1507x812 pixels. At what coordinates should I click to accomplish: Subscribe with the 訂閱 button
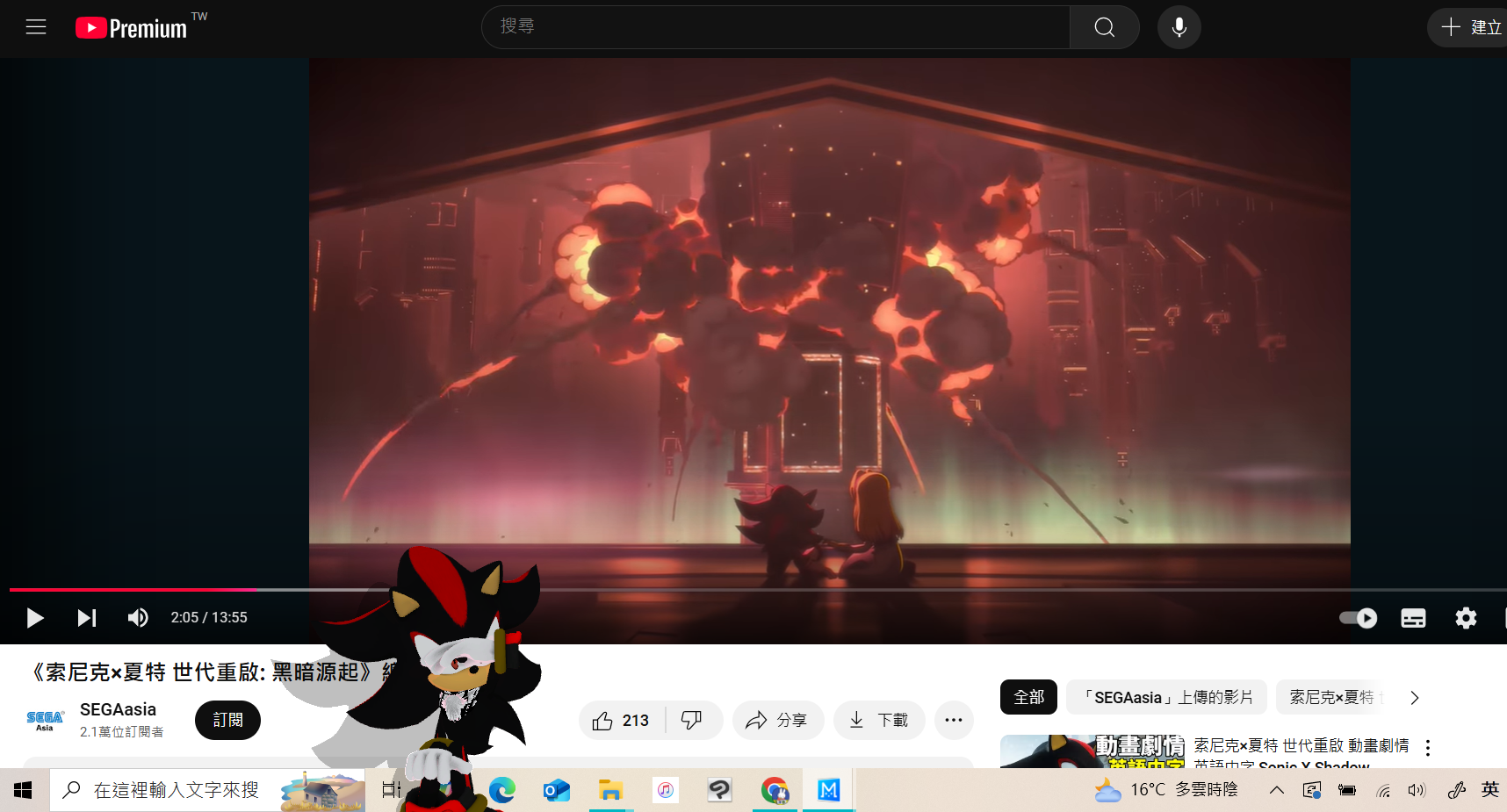coord(227,720)
